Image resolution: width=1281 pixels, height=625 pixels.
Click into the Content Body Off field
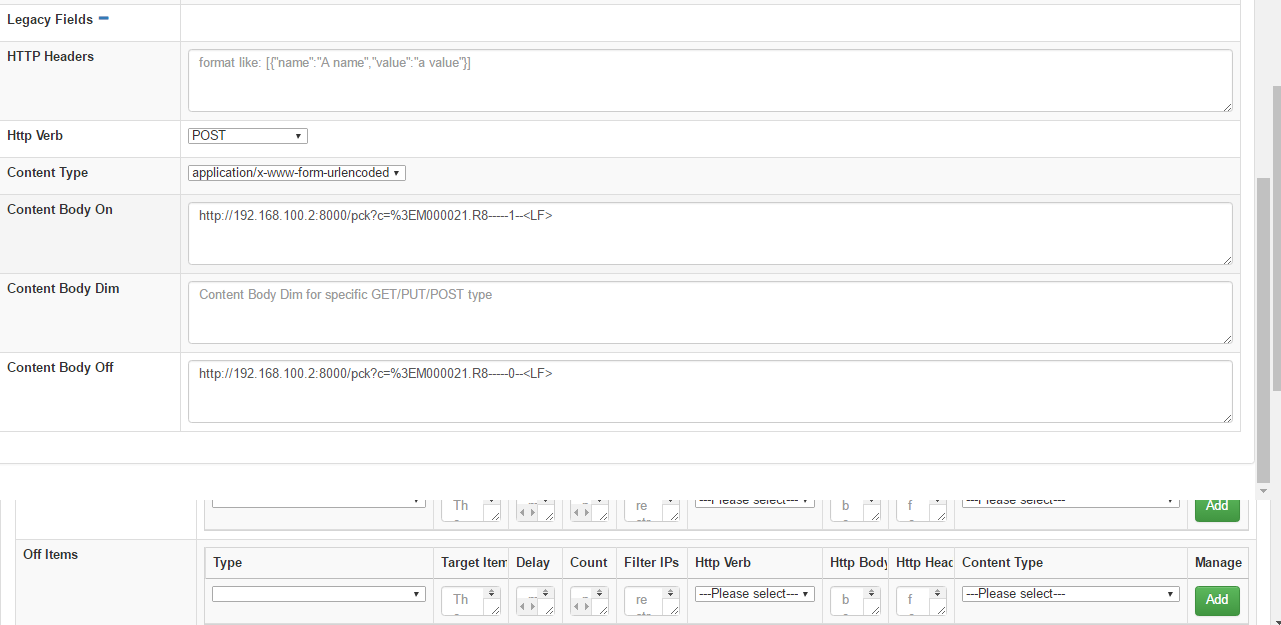point(709,391)
